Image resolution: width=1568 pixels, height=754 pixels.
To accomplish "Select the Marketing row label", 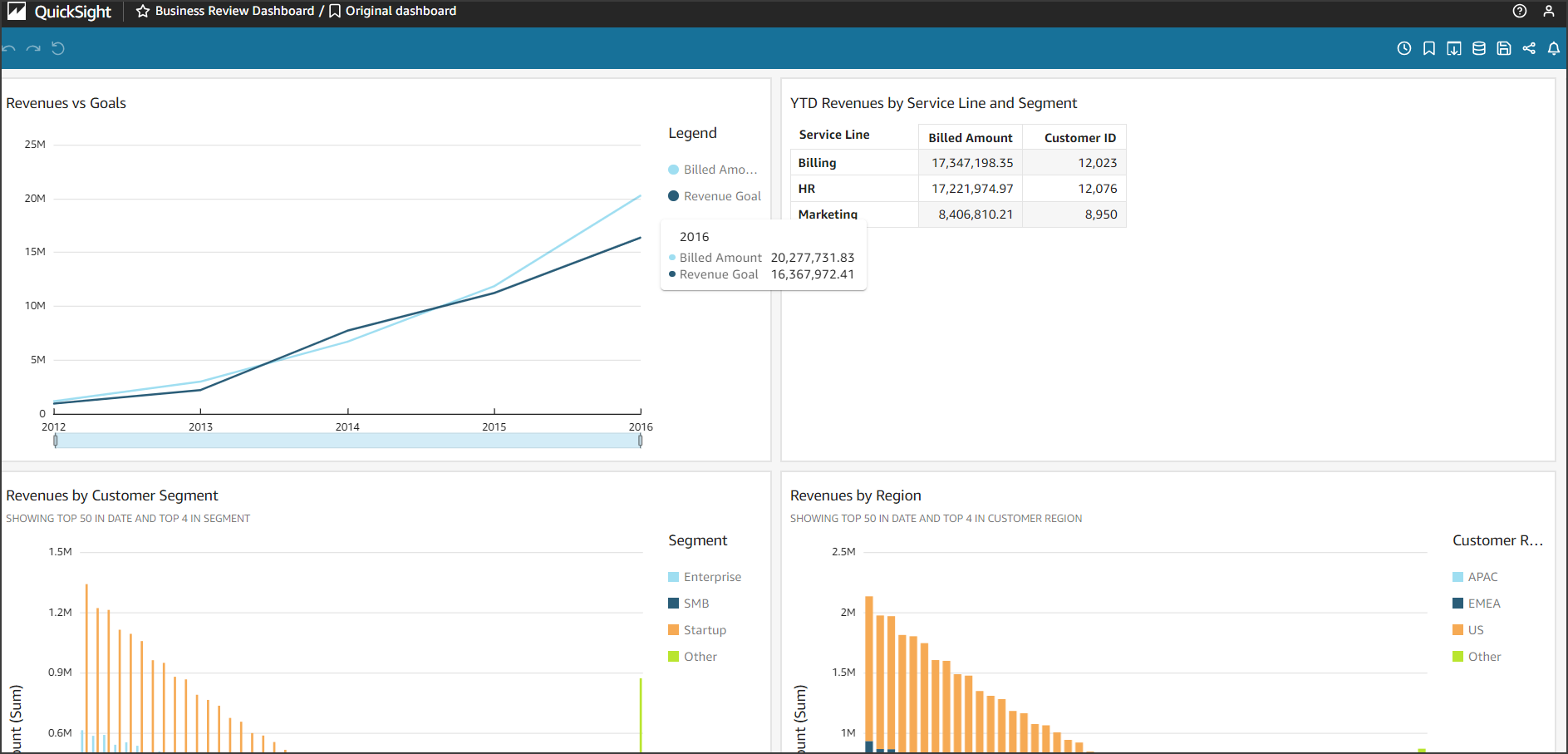I will tap(828, 214).
